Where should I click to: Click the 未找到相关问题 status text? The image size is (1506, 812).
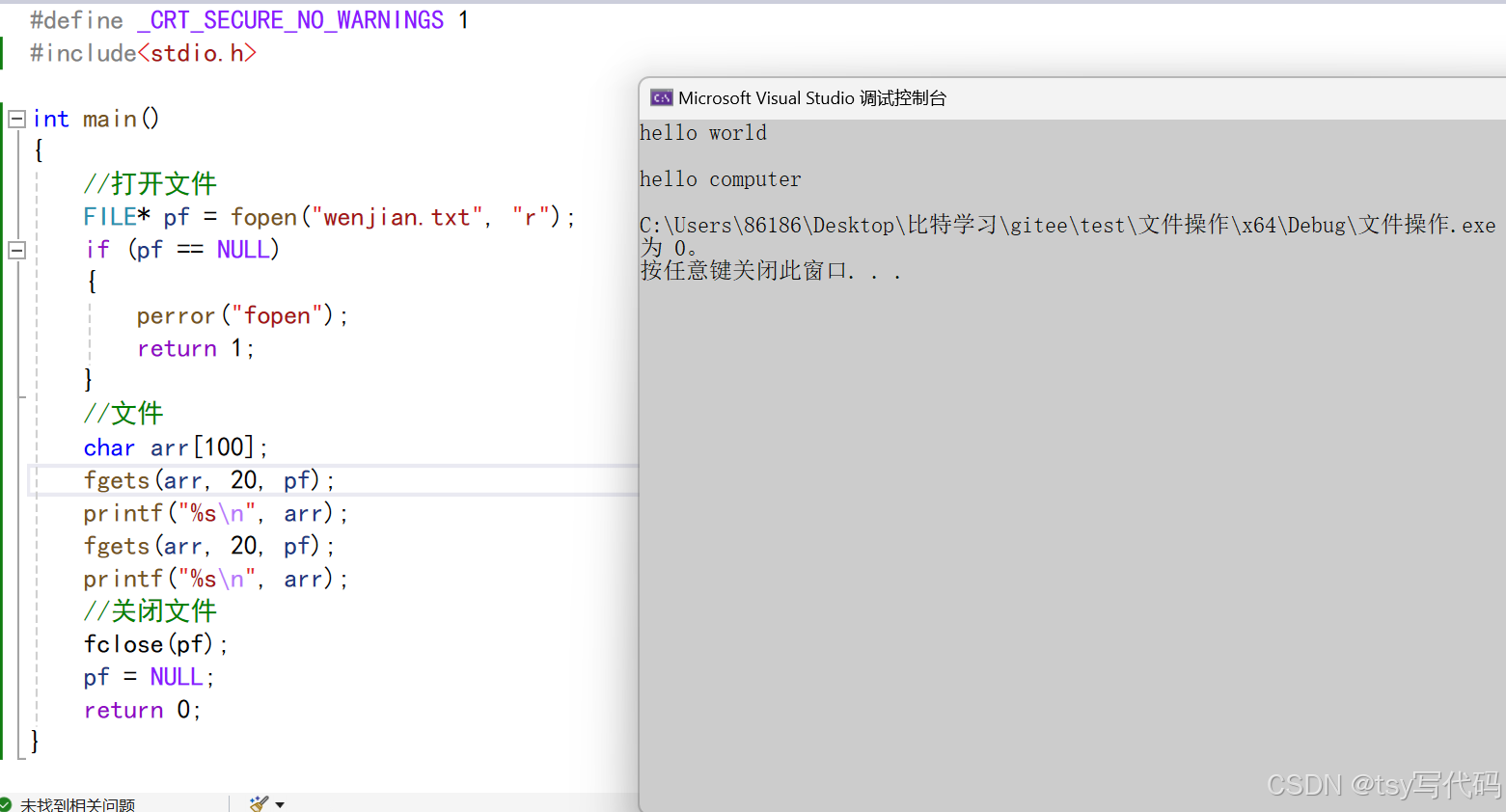click(77, 804)
